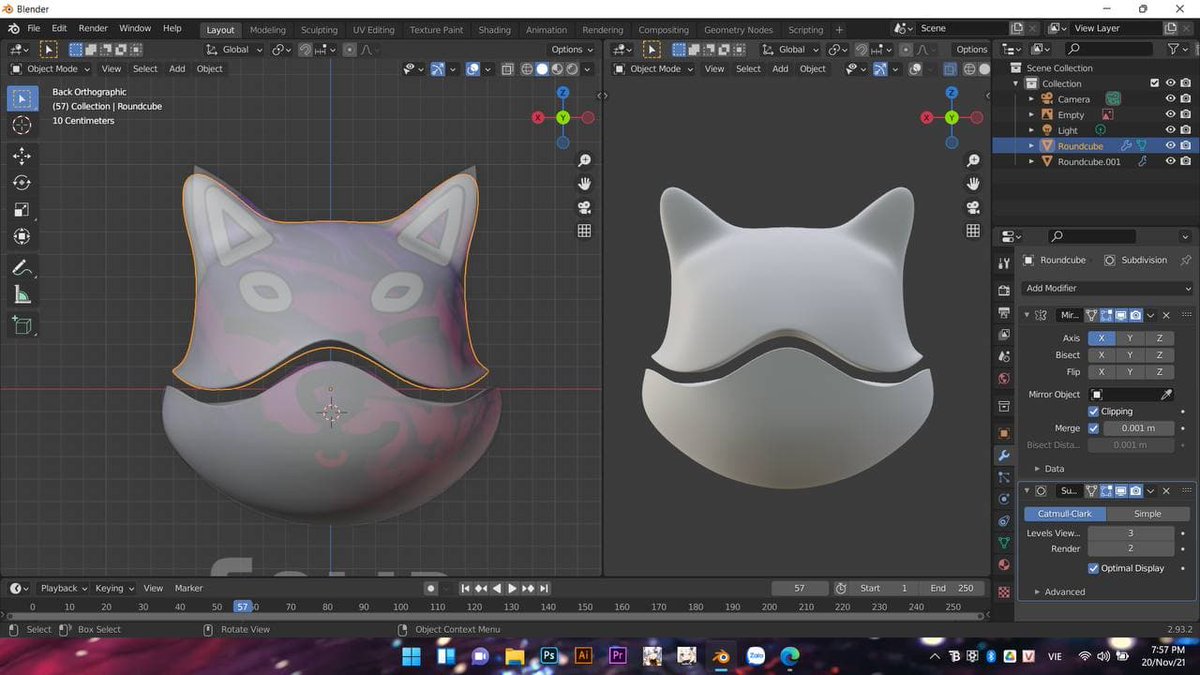Image resolution: width=1200 pixels, height=675 pixels.
Task: Activate the Rotate tool
Action: (x=22, y=183)
